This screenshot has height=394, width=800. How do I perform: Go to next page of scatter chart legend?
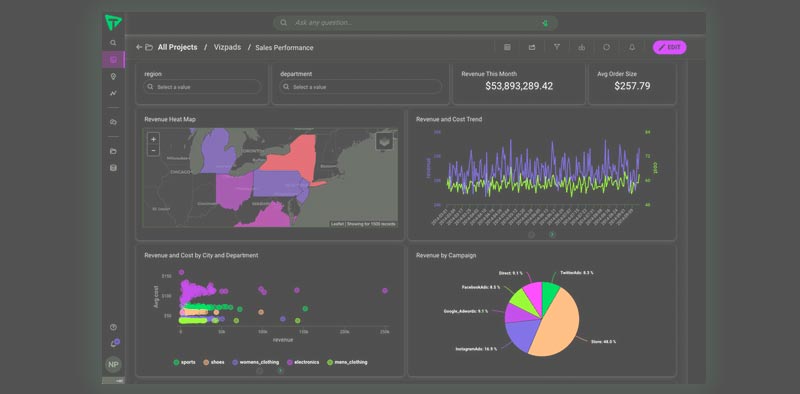click(x=280, y=371)
